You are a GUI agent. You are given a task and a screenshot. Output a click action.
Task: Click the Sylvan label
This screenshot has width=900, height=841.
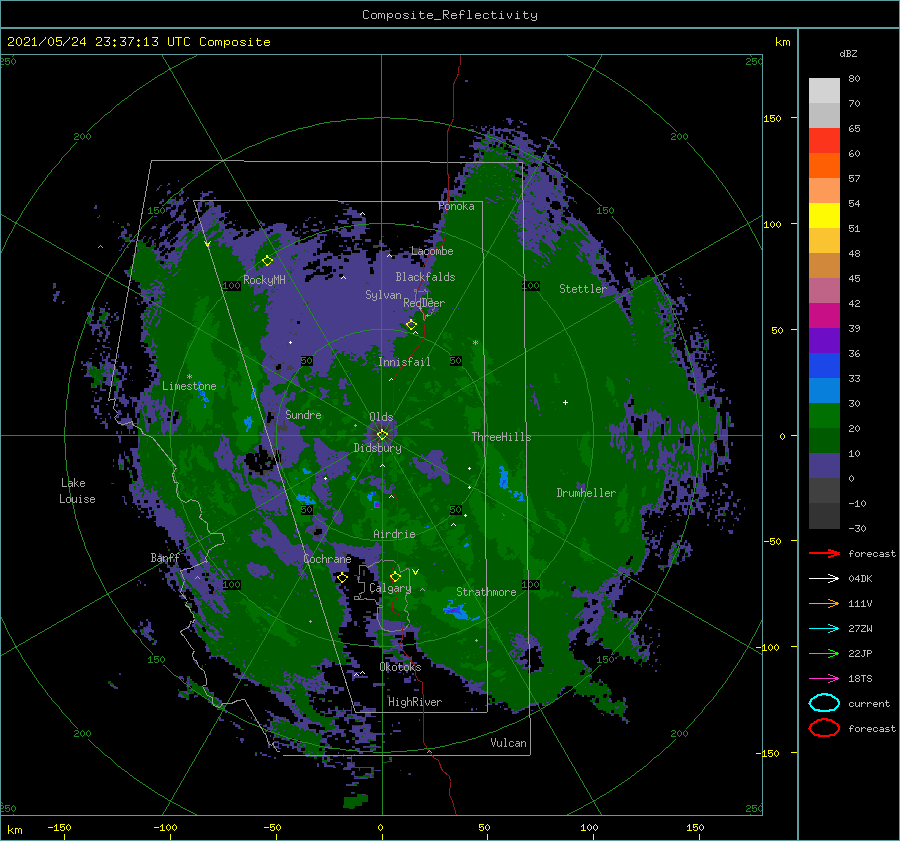pyautogui.click(x=383, y=295)
